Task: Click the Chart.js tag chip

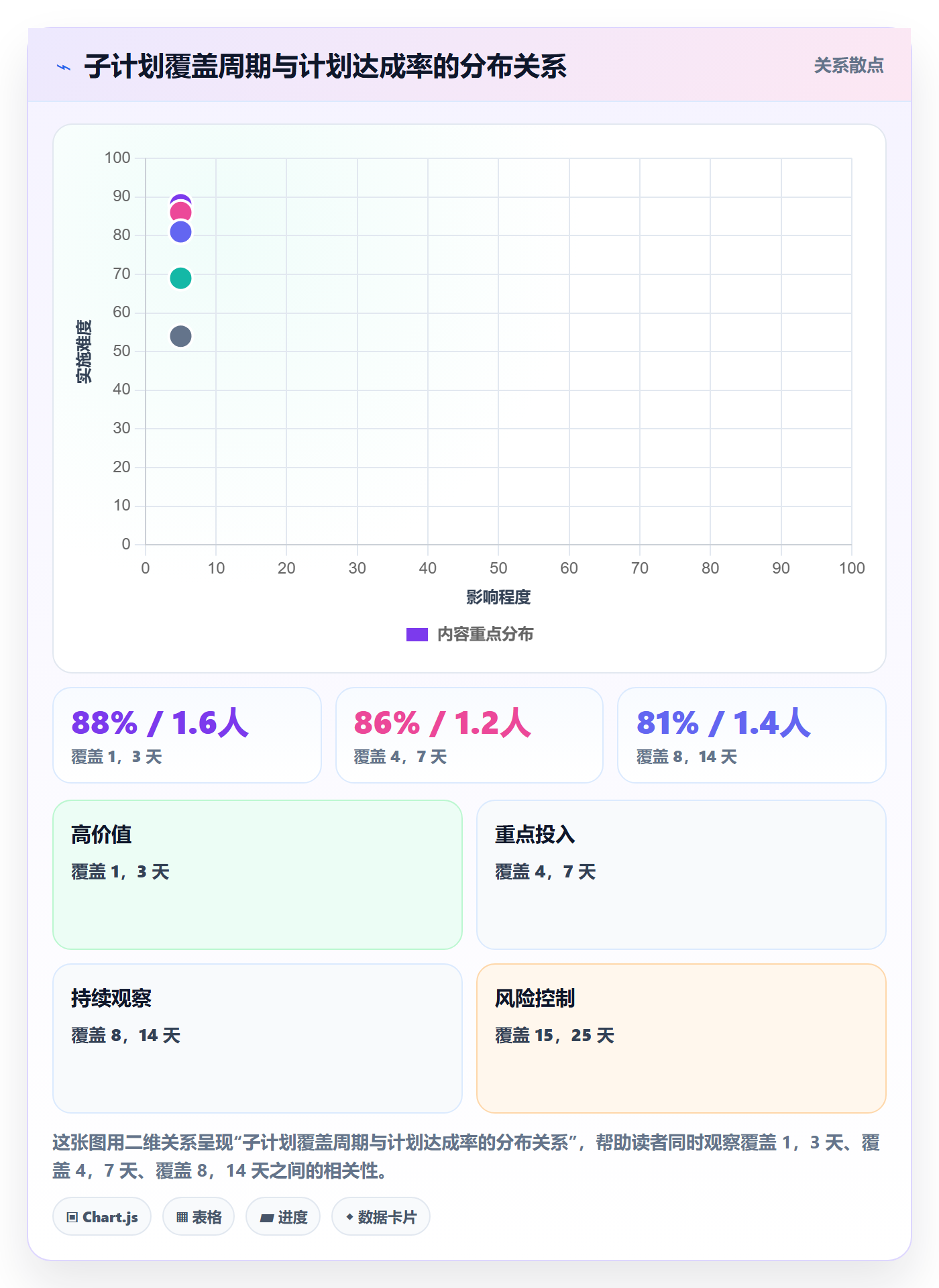Action: pos(102,1217)
